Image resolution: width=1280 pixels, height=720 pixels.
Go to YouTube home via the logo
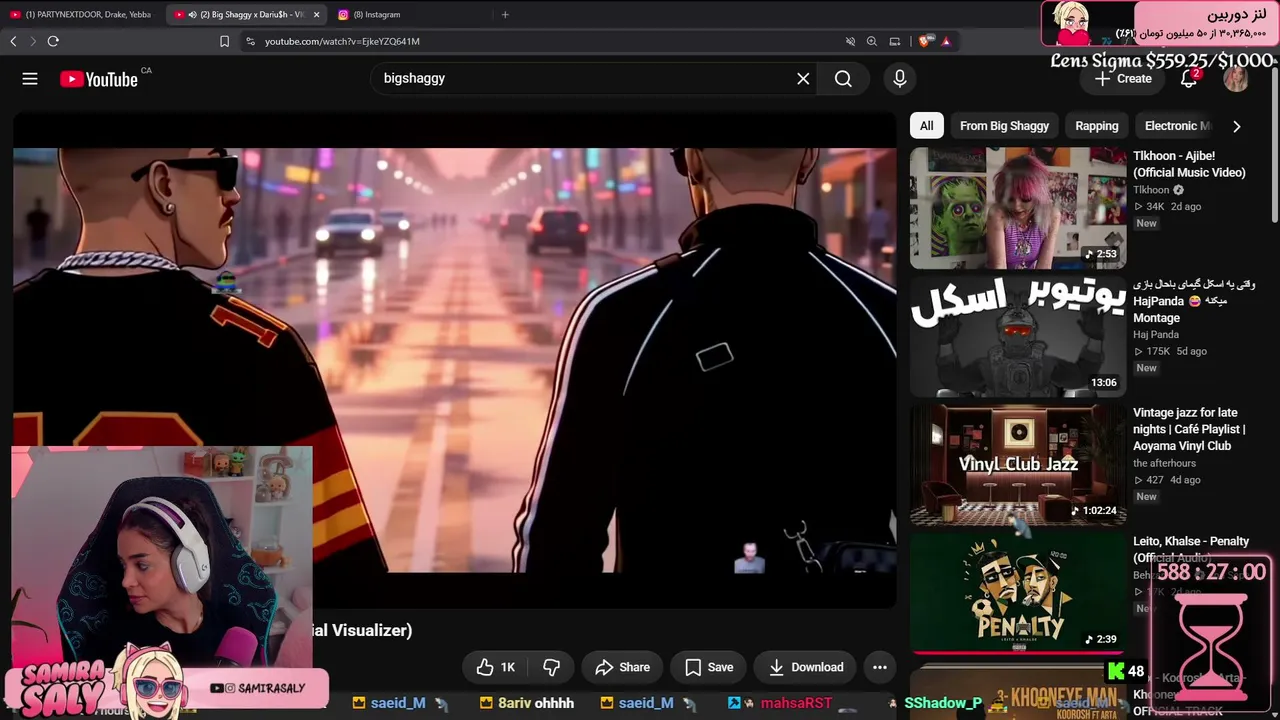99,79
